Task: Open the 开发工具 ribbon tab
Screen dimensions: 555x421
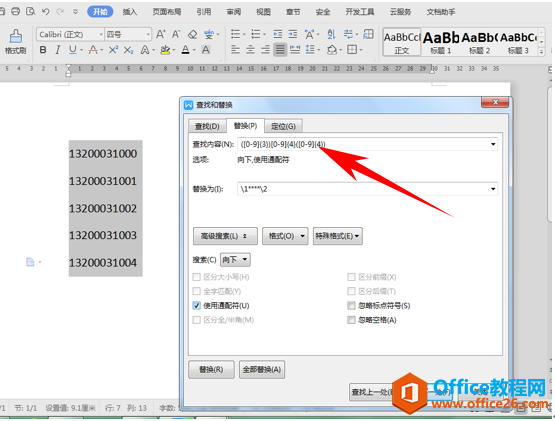Action: pyautogui.click(x=360, y=12)
